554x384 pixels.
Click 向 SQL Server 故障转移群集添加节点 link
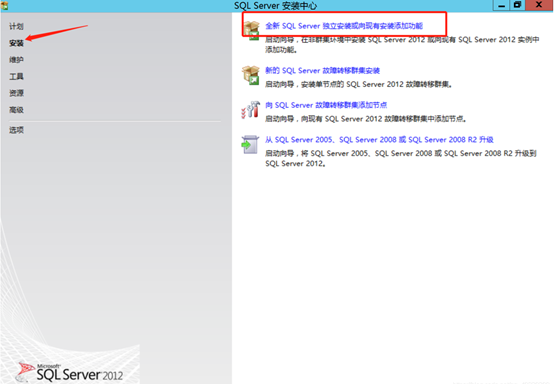[x=326, y=105]
